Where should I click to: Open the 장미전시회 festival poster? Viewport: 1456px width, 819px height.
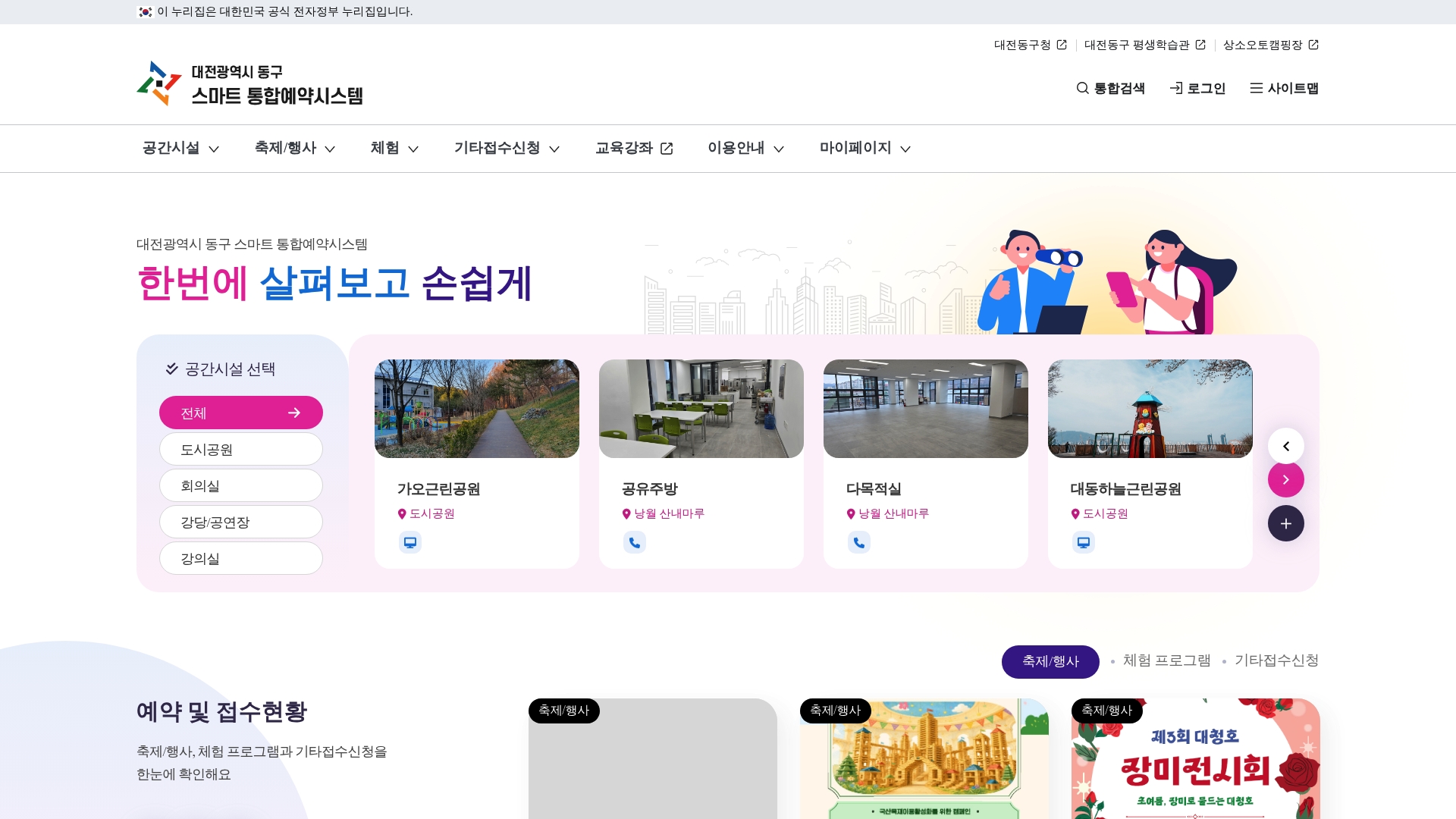(1196, 758)
